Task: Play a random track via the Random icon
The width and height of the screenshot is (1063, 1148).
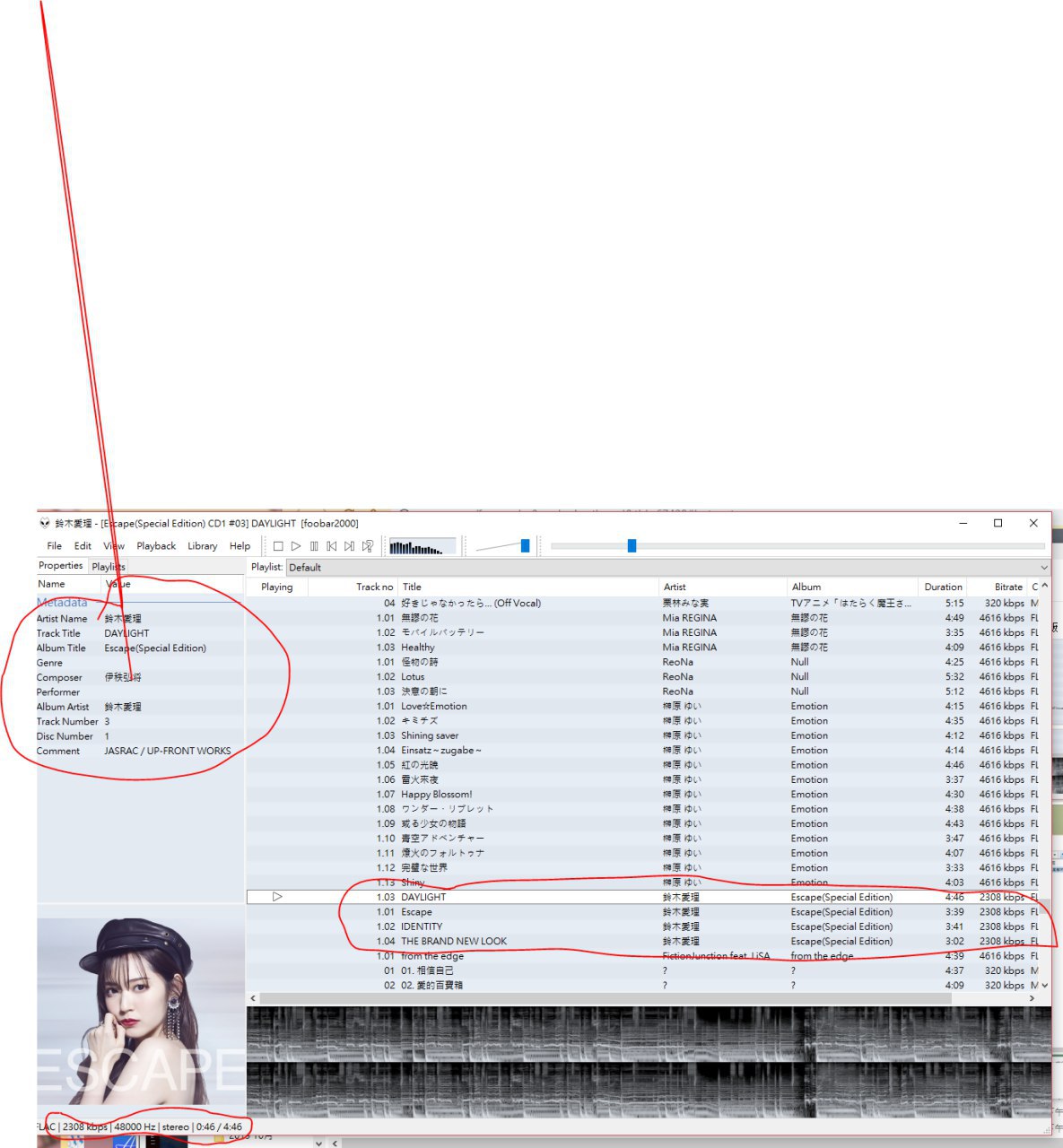Action: [x=368, y=546]
